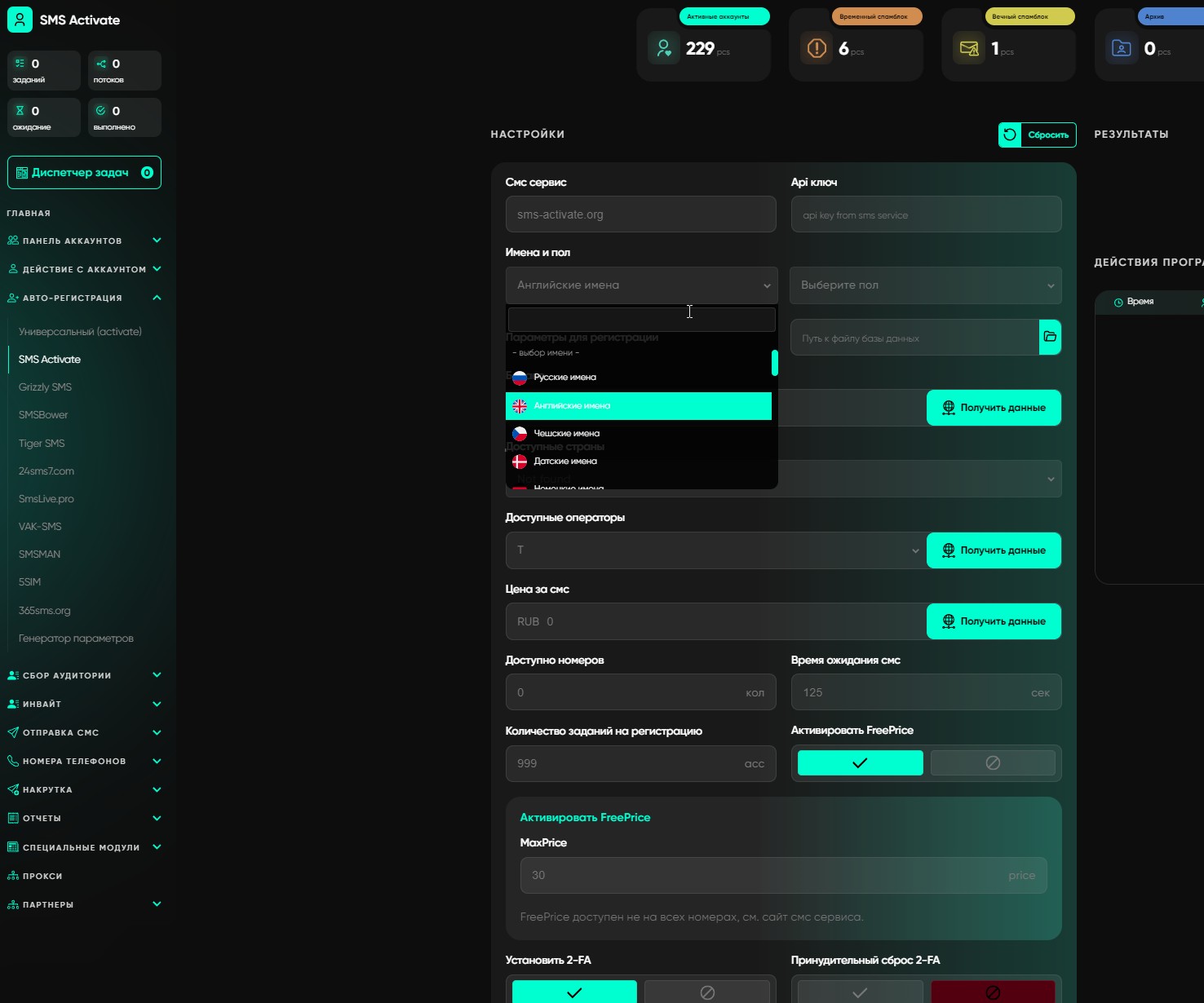Open the Доступные операторы dropdown
Viewport: 1204px width, 1003px height.
point(715,550)
